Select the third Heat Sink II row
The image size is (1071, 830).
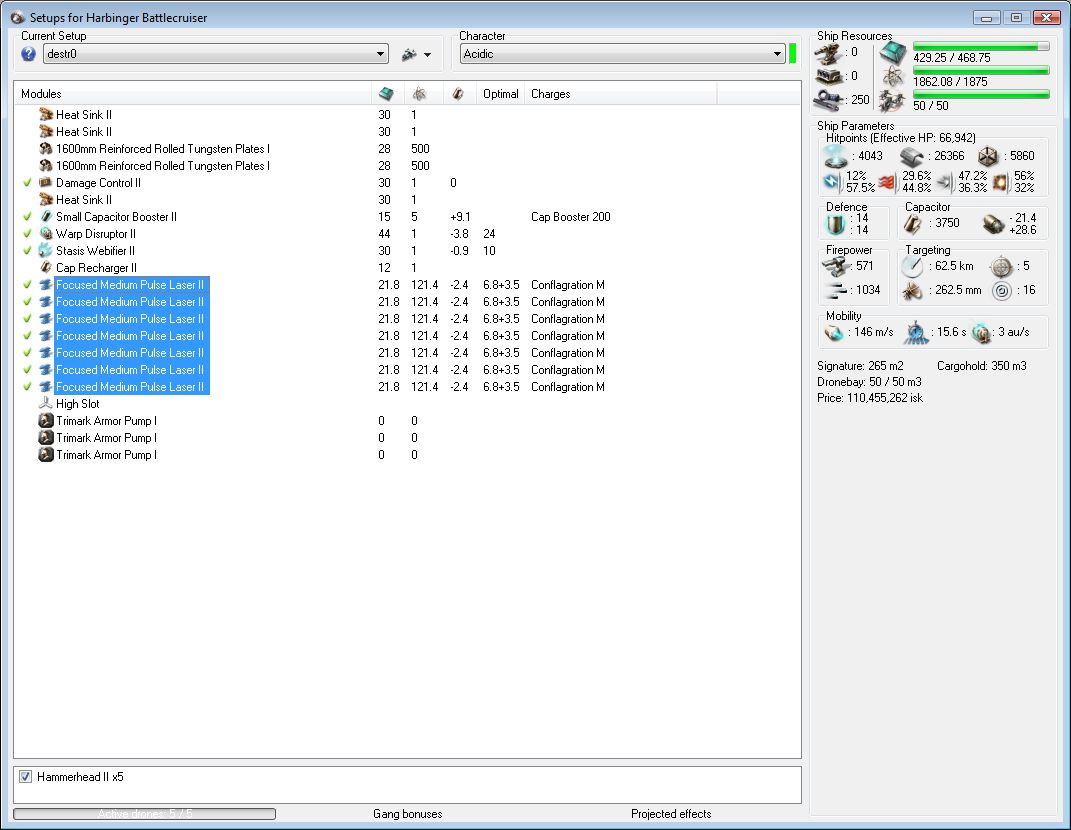click(x=407, y=199)
